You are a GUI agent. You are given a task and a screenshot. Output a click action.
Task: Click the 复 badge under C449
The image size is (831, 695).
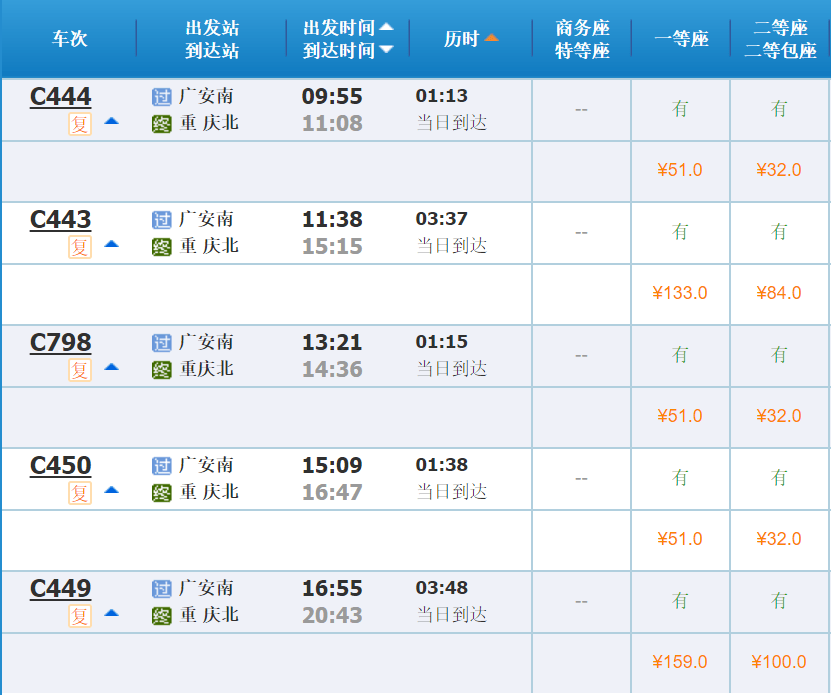(x=80, y=616)
